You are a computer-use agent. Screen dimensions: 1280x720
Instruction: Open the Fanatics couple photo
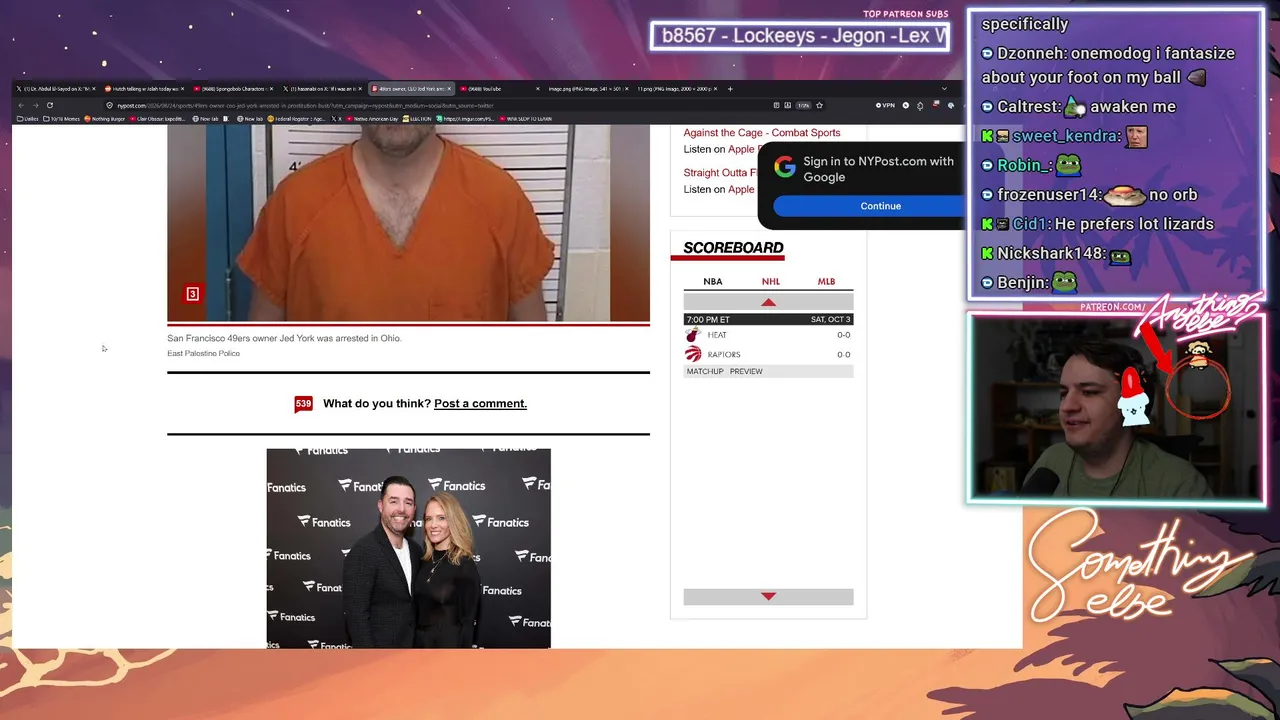point(408,548)
